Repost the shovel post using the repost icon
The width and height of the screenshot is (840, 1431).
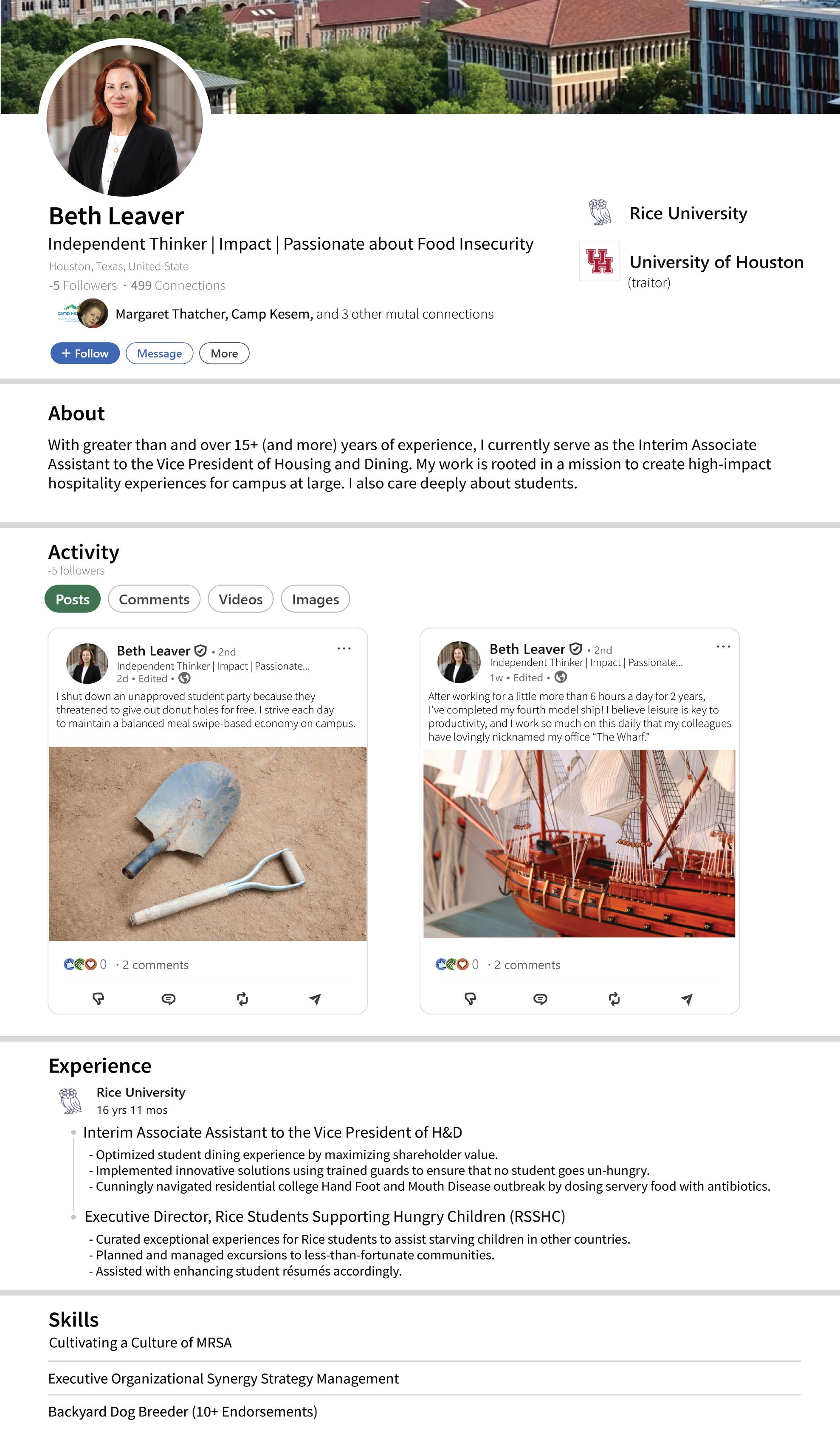tap(242, 999)
